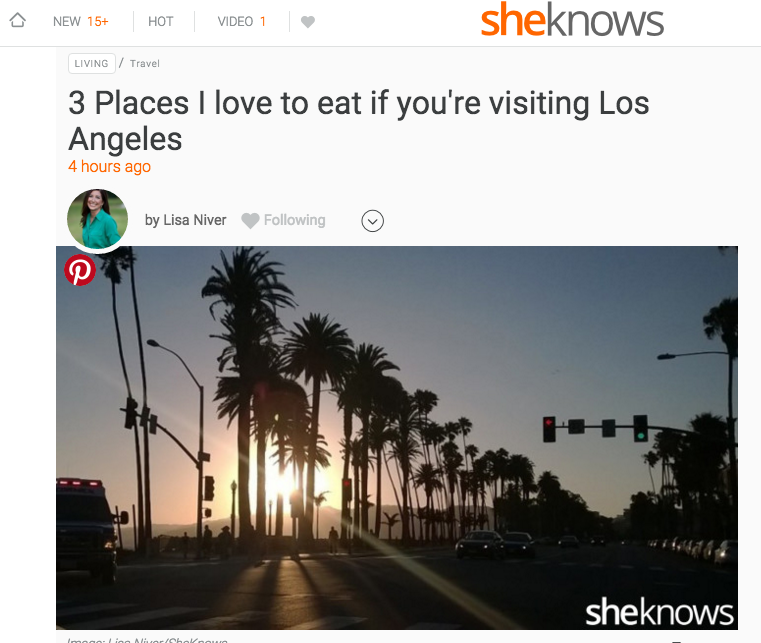Click the article headline about Los Angeles

pos(359,121)
